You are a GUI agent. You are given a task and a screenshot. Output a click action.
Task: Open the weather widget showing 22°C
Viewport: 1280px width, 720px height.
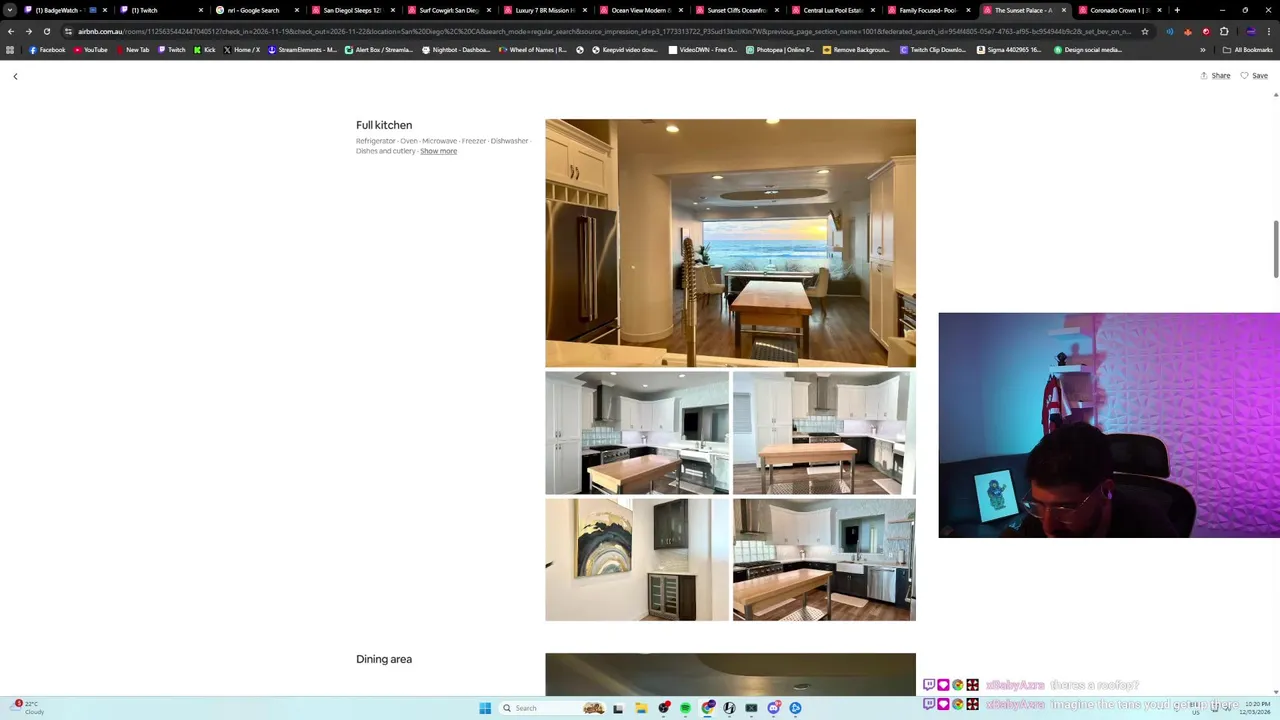tap(27, 708)
